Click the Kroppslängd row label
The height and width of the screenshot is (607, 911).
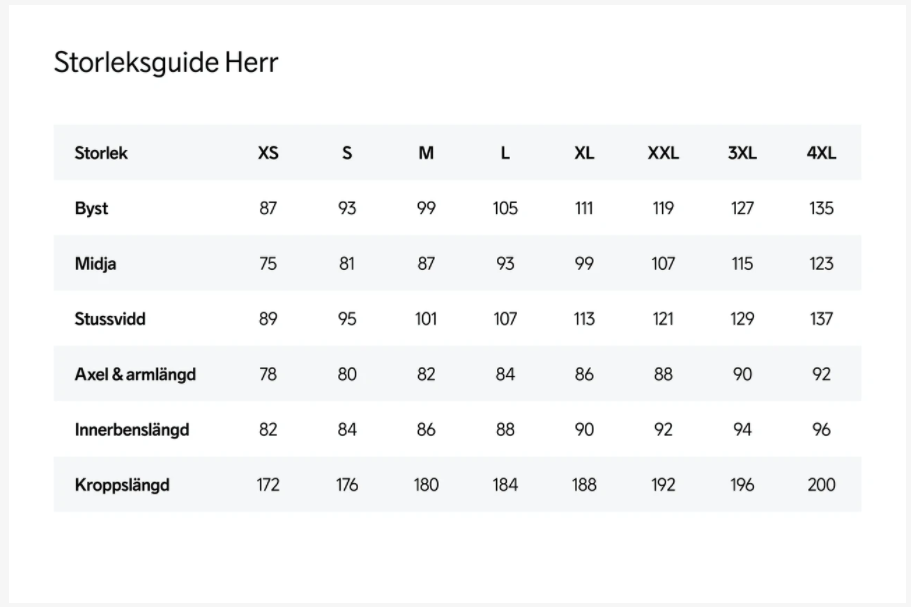click(122, 485)
